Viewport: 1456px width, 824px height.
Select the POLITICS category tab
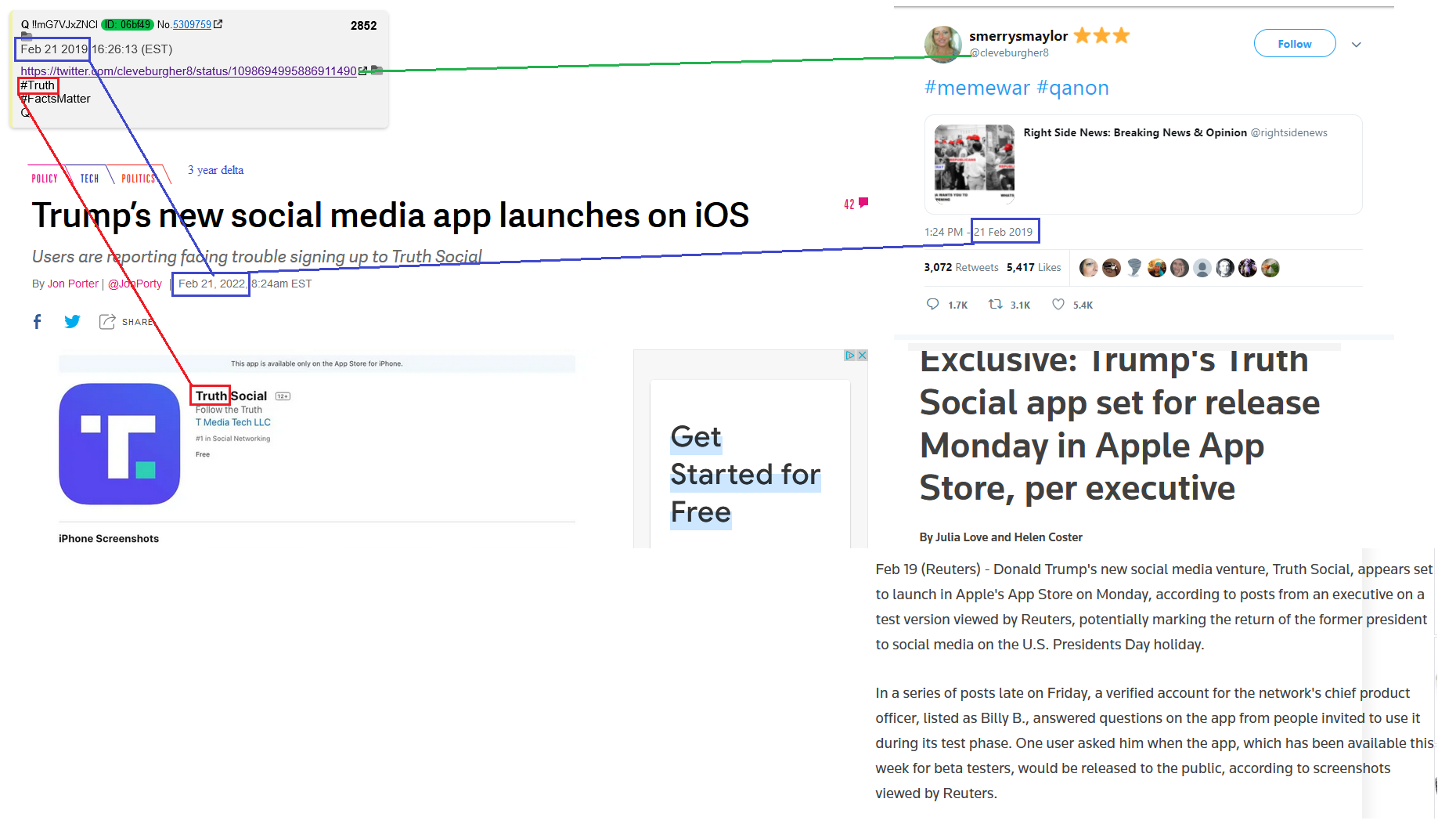click(139, 179)
